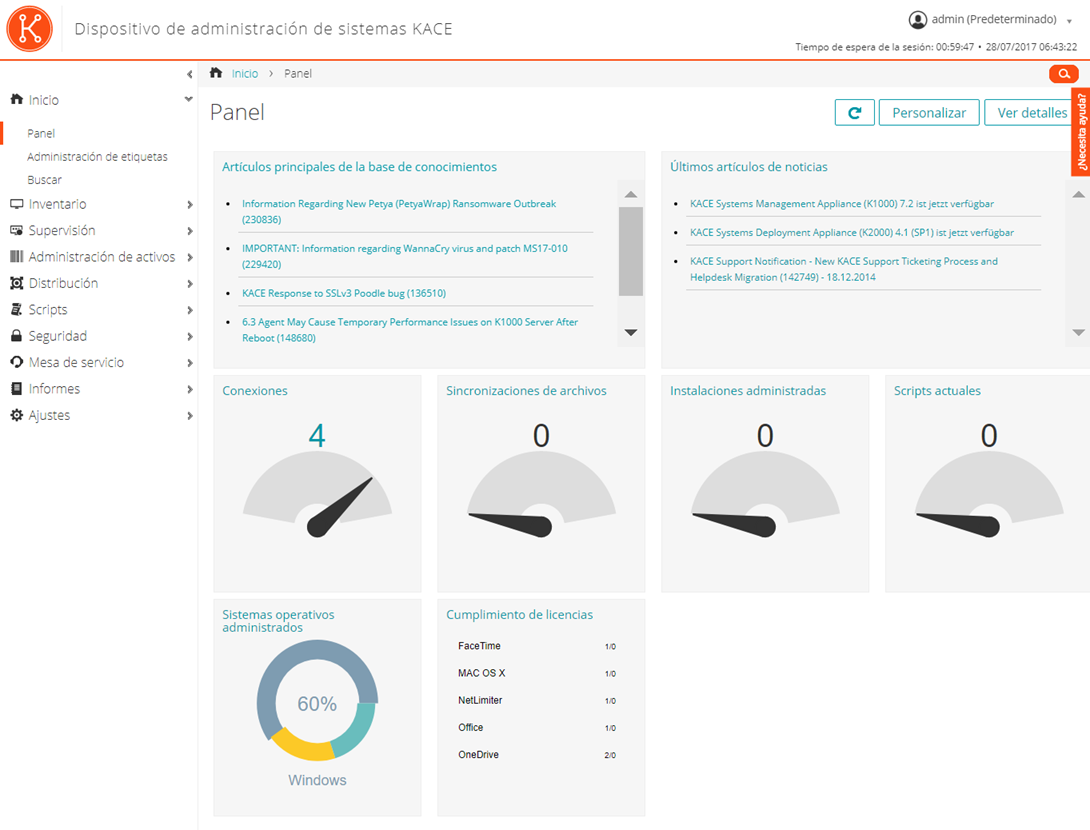Open Informes from its sidebar icon
Screen dimensions: 1090x830
click(16, 389)
